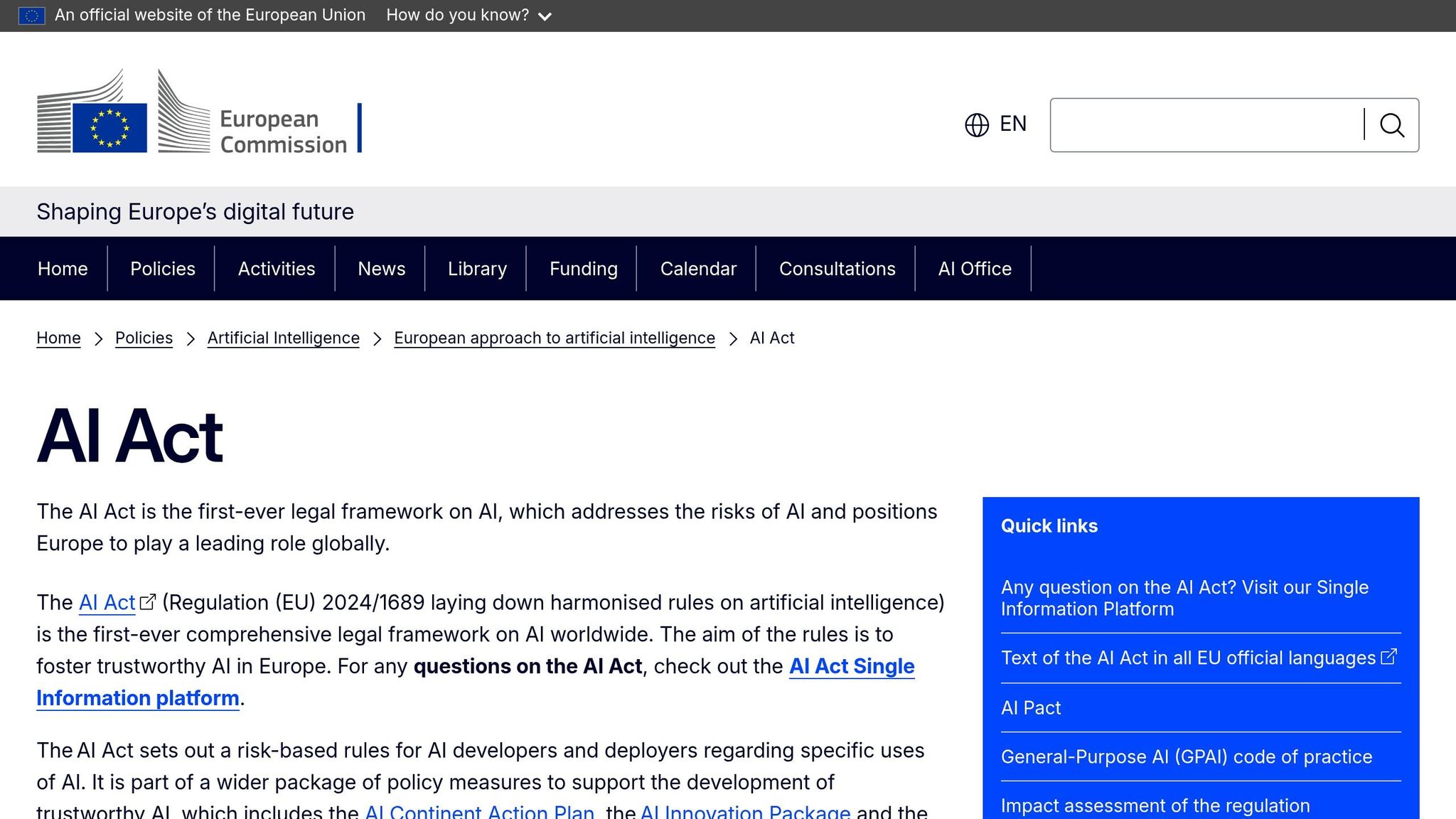The height and width of the screenshot is (819, 1456).
Task: Open the AI Act Single Information platform link
Action: [x=852, y=667]
